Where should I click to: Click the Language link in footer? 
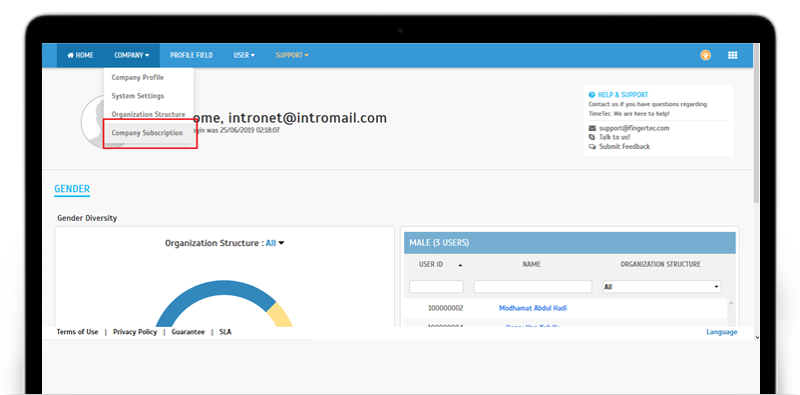point(721,332)
